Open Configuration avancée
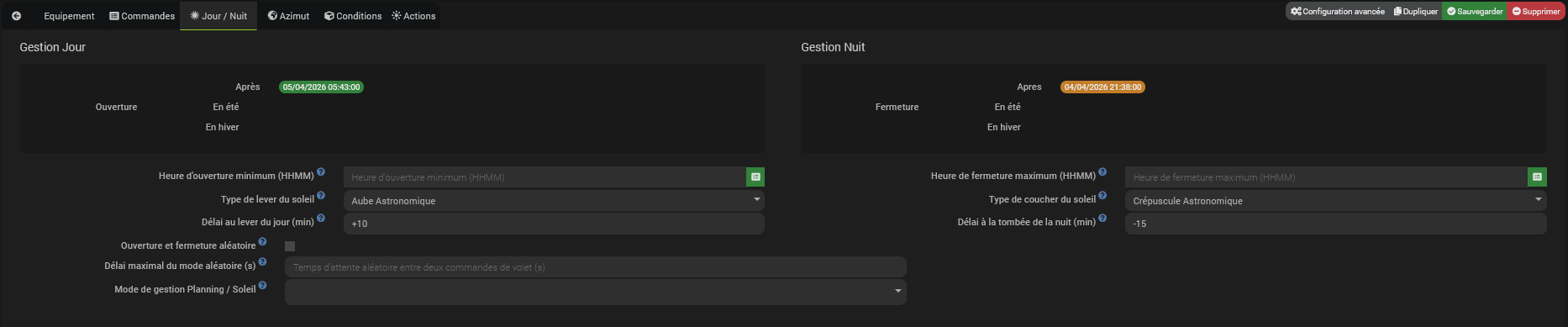This screenshot has width=1568, height=327. [x=1338, y=11]
